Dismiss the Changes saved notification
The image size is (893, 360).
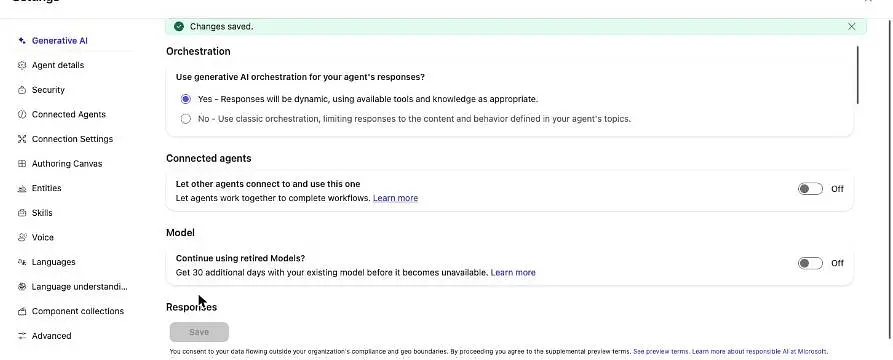point(851,26)
